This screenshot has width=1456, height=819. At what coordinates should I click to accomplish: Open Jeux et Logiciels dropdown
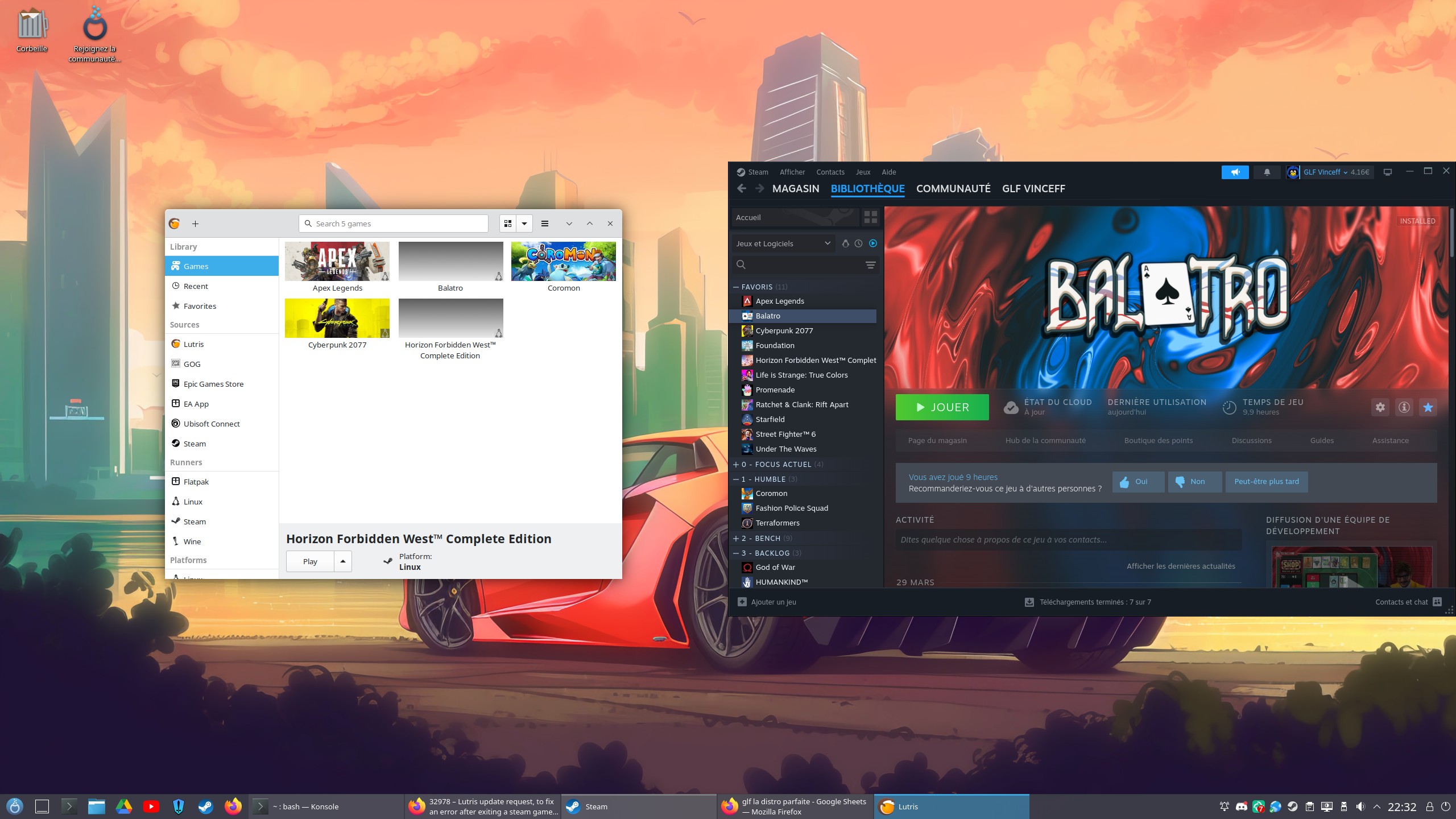[x=783, y=243]
